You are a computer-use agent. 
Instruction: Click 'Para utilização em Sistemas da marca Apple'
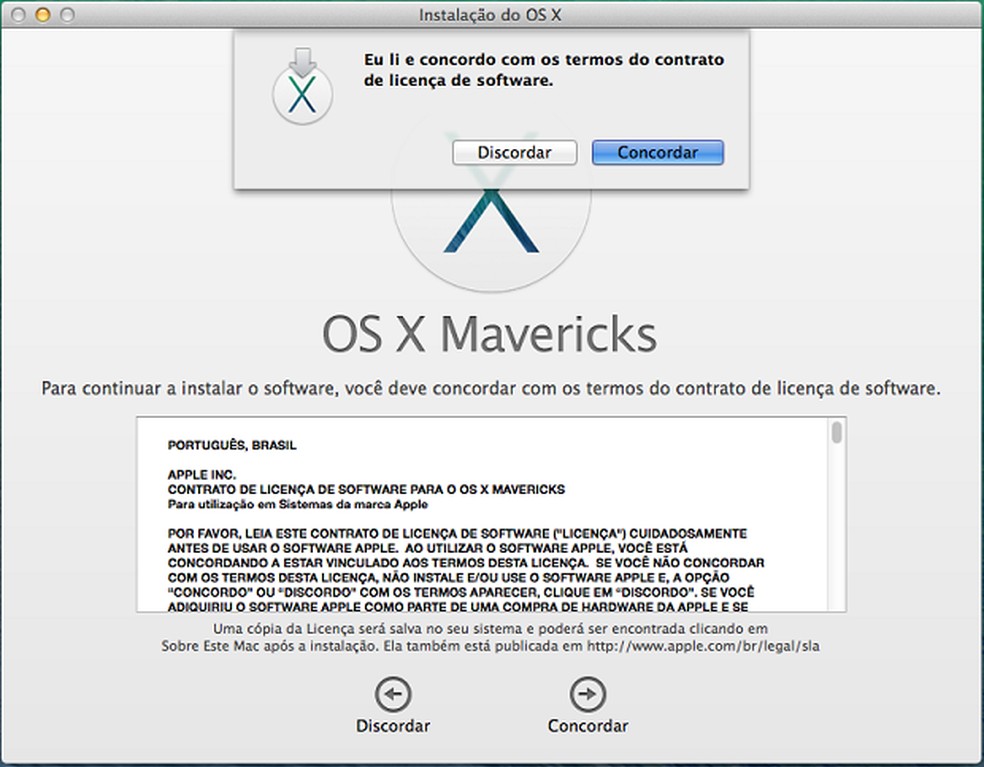297,504
